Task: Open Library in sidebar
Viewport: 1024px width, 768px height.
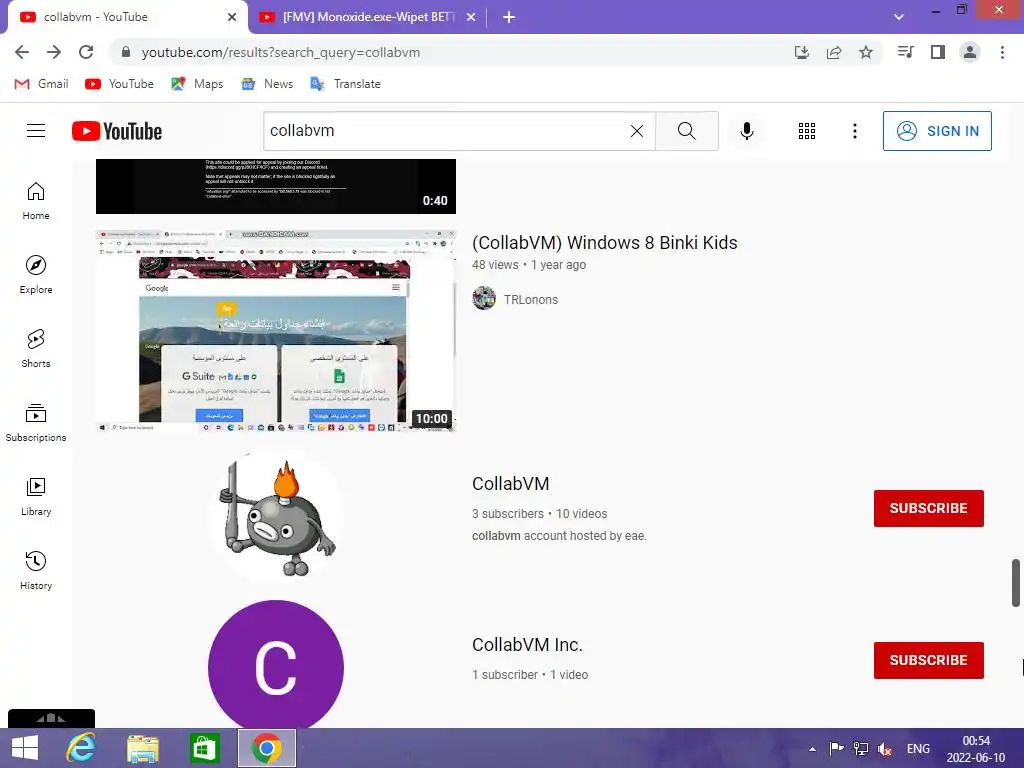Action: pos(36,497)
